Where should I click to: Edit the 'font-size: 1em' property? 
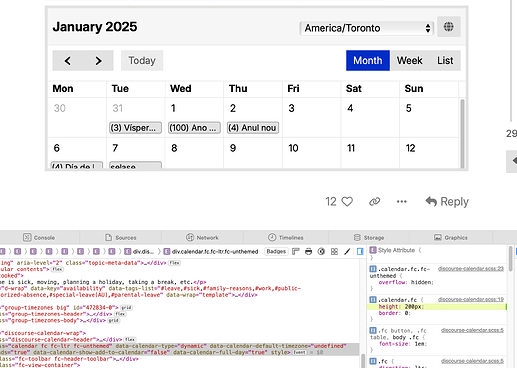point(403,344)
